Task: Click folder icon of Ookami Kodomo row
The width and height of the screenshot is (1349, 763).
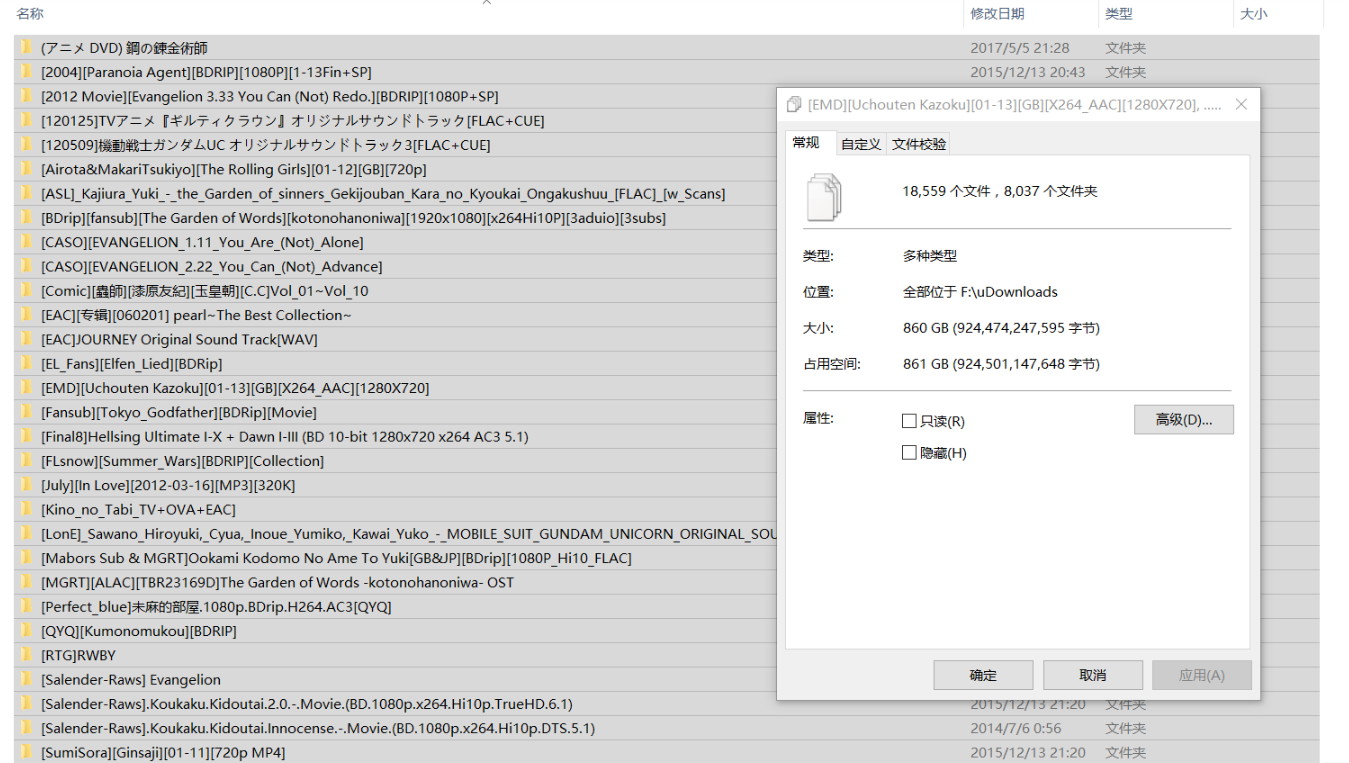Action: pyautogui.click(x=27, y=558)
